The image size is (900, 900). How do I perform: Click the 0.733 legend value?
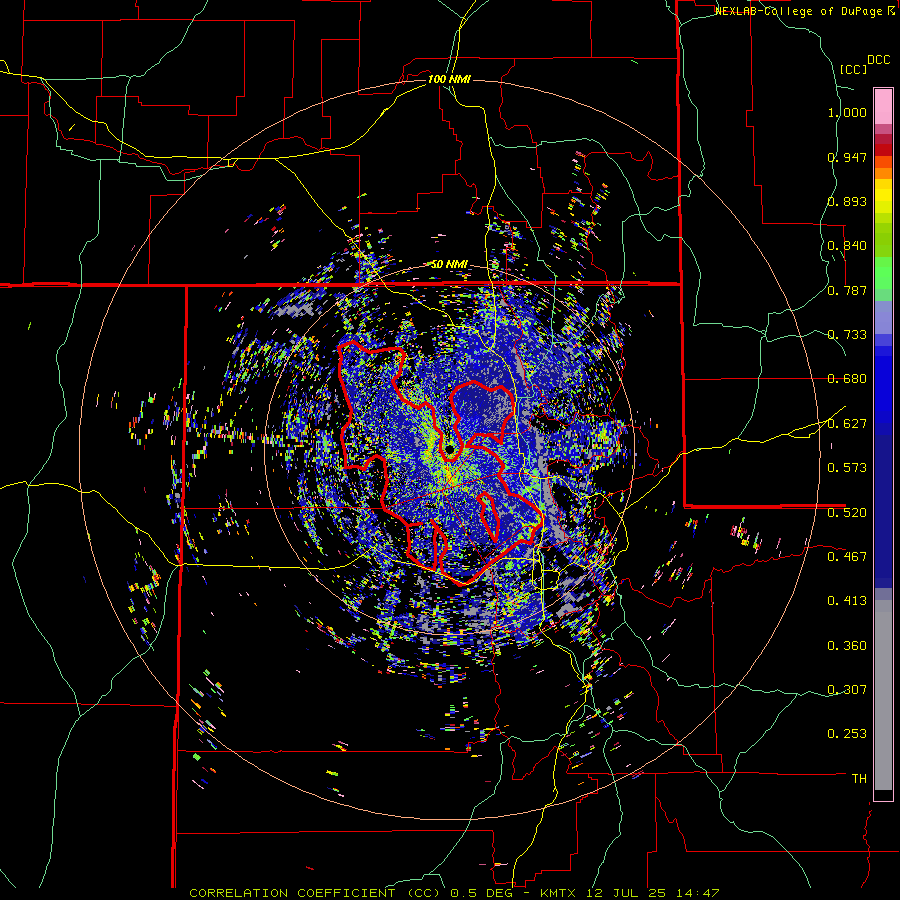(x=847, y=335)
